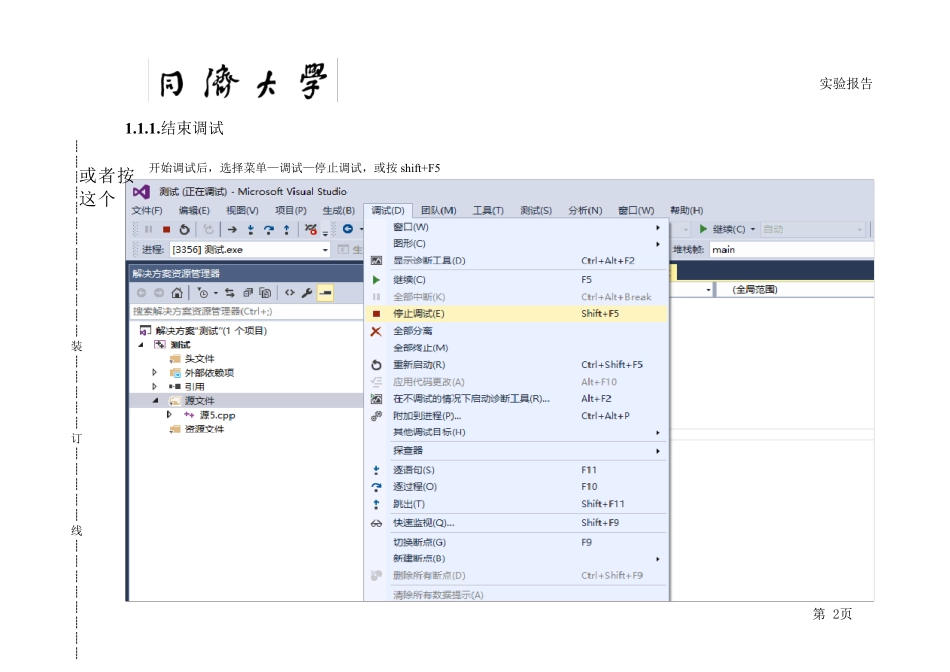Click the gears icon beside 附加到进程
Image resolution: width=950 pixels, height=672 pixels.
click(x=376, y=416)
